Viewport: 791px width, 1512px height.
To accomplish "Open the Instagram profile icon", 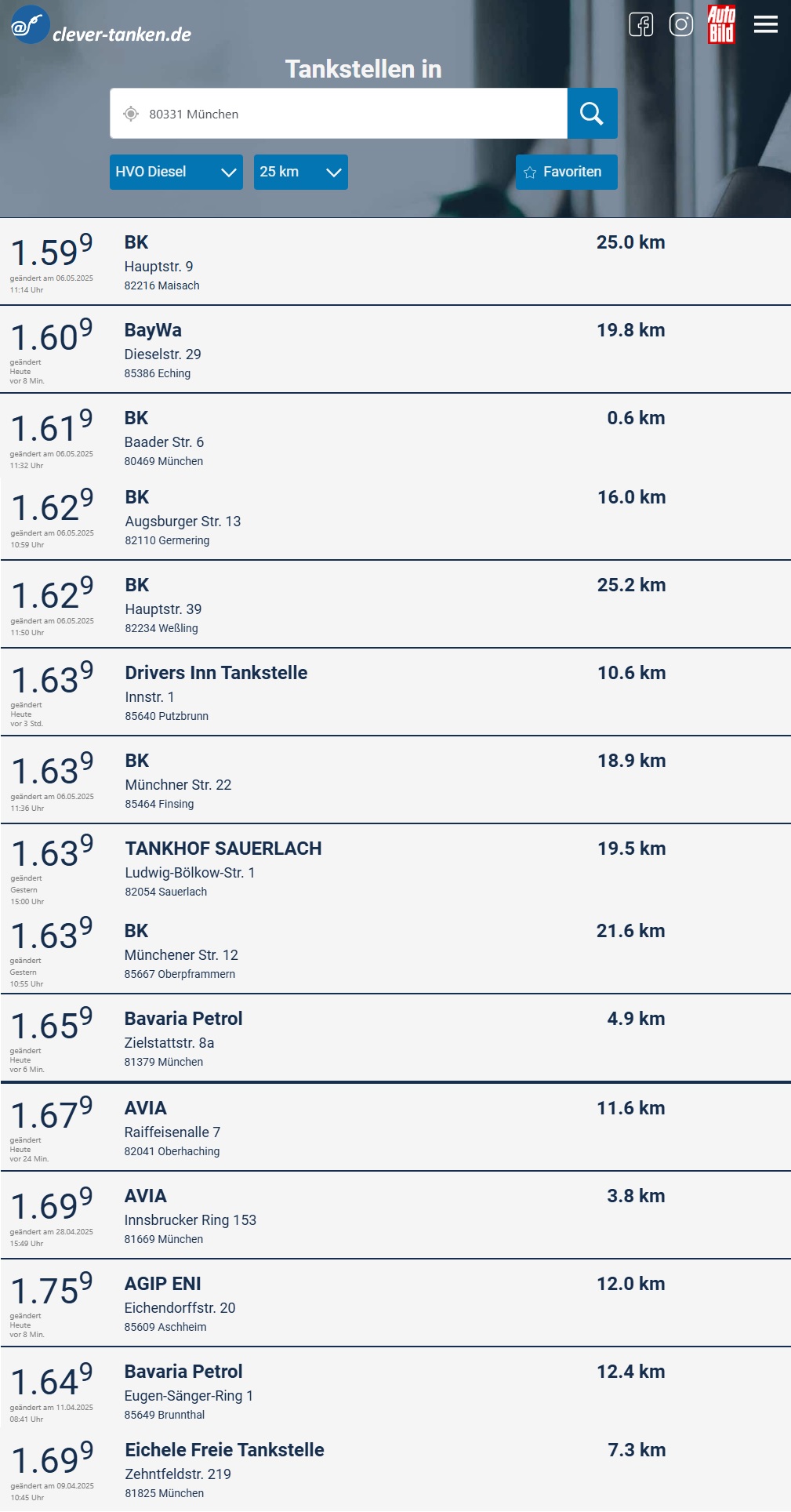I will tap(681, 24).
